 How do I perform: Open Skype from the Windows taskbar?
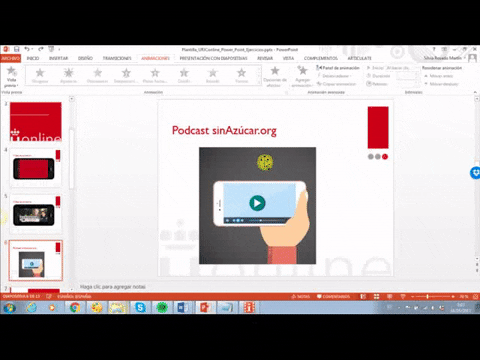coord(140,307)
